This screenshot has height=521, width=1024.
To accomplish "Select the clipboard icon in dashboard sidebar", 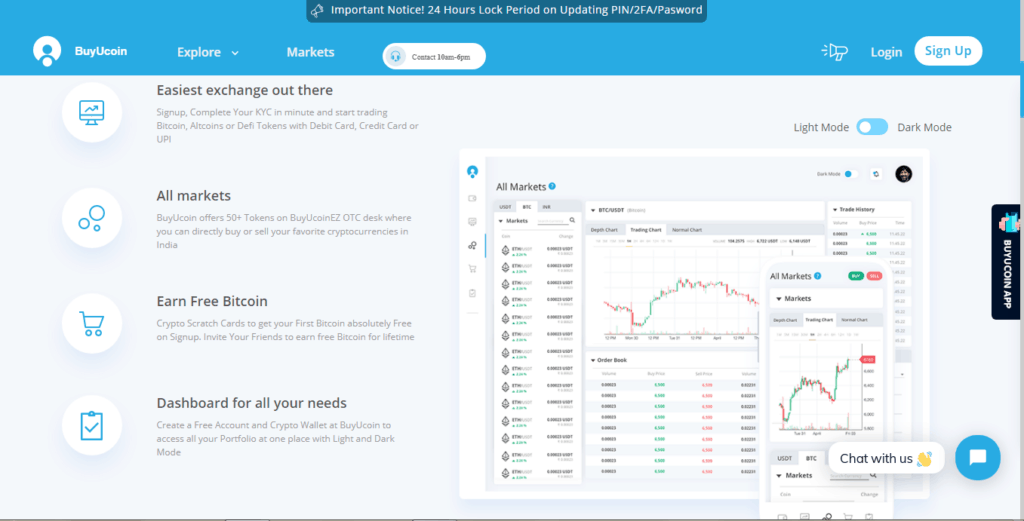I will pyautogui.click(x=472, y=293).
